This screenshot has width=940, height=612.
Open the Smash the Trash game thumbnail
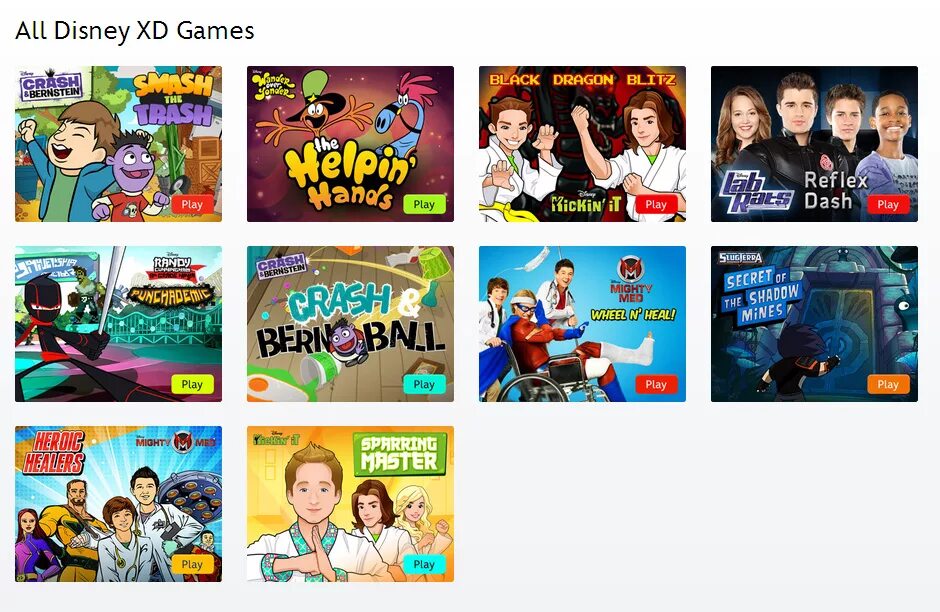tap(118, 144)
